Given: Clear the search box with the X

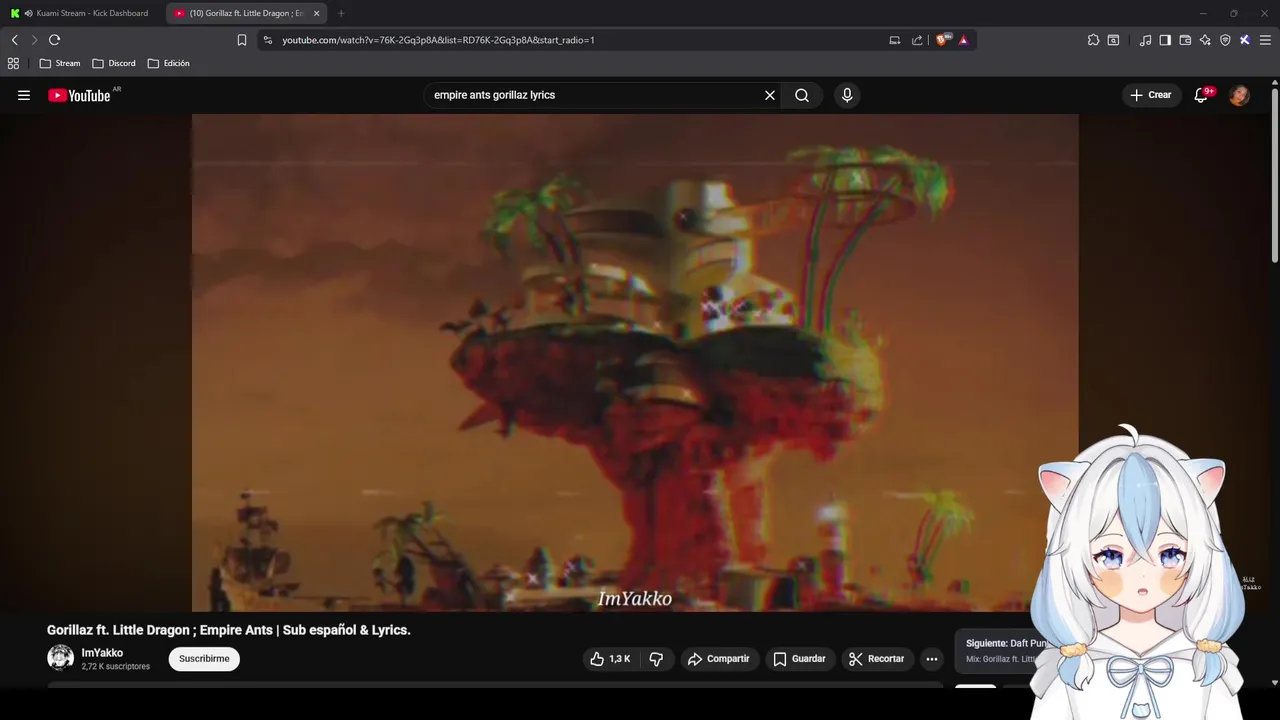Looking at the screenshot, I should point(770,95).
